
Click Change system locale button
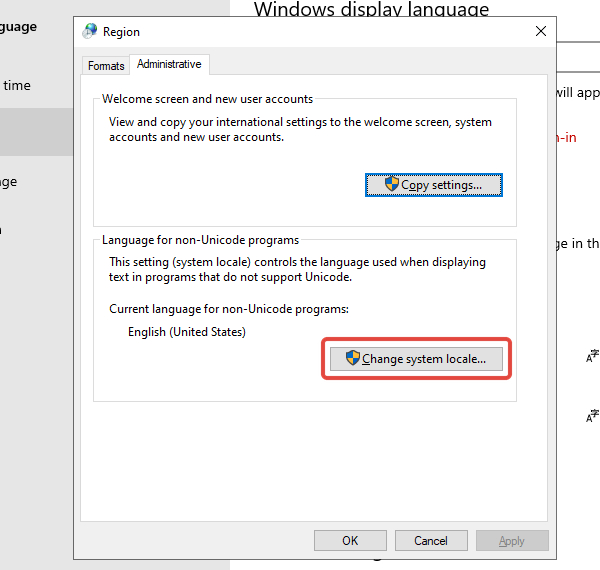pyautogui.click(x=416, y=359)
